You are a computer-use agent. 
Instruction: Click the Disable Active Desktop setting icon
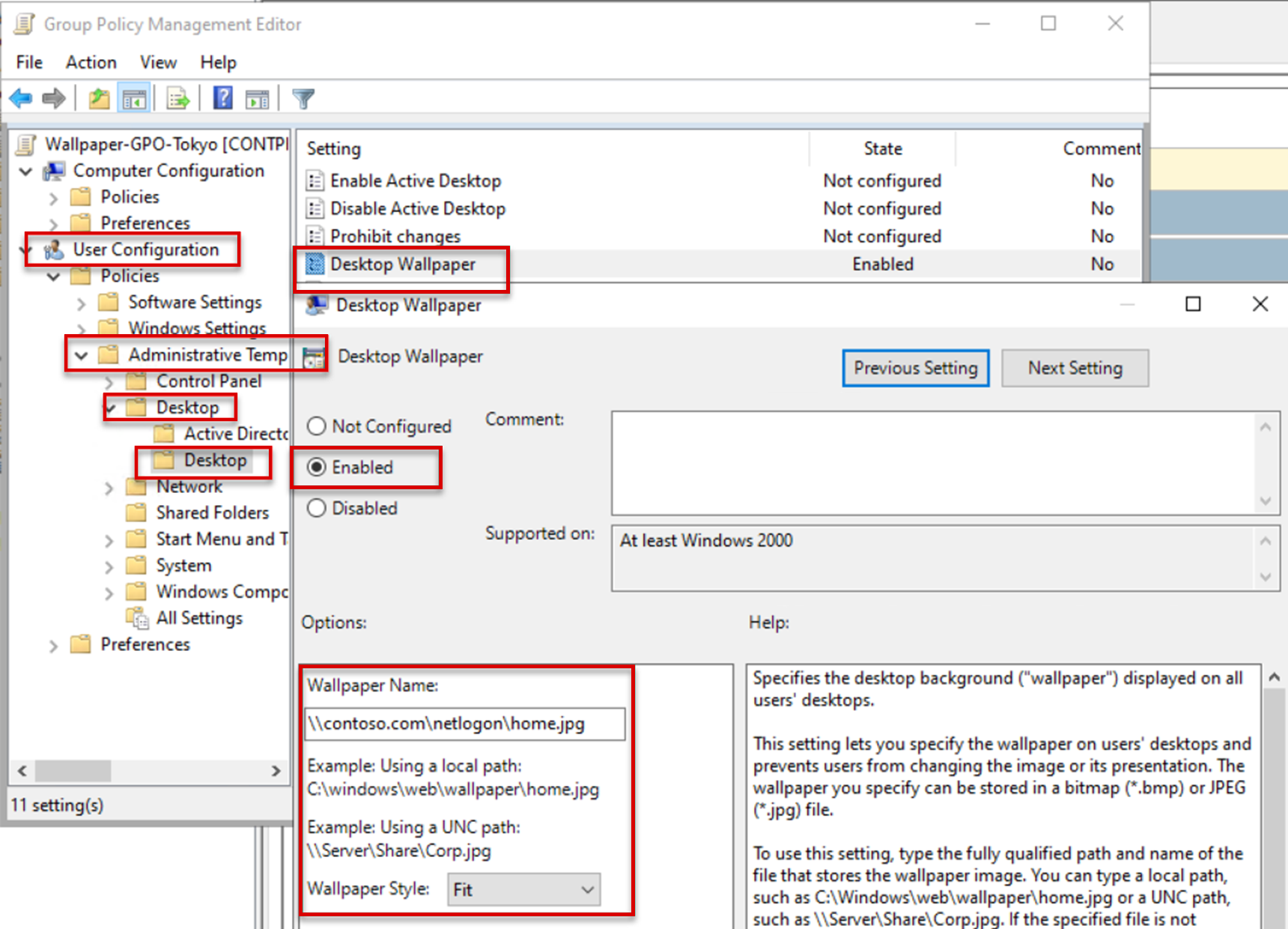click(x=315, y=208)
